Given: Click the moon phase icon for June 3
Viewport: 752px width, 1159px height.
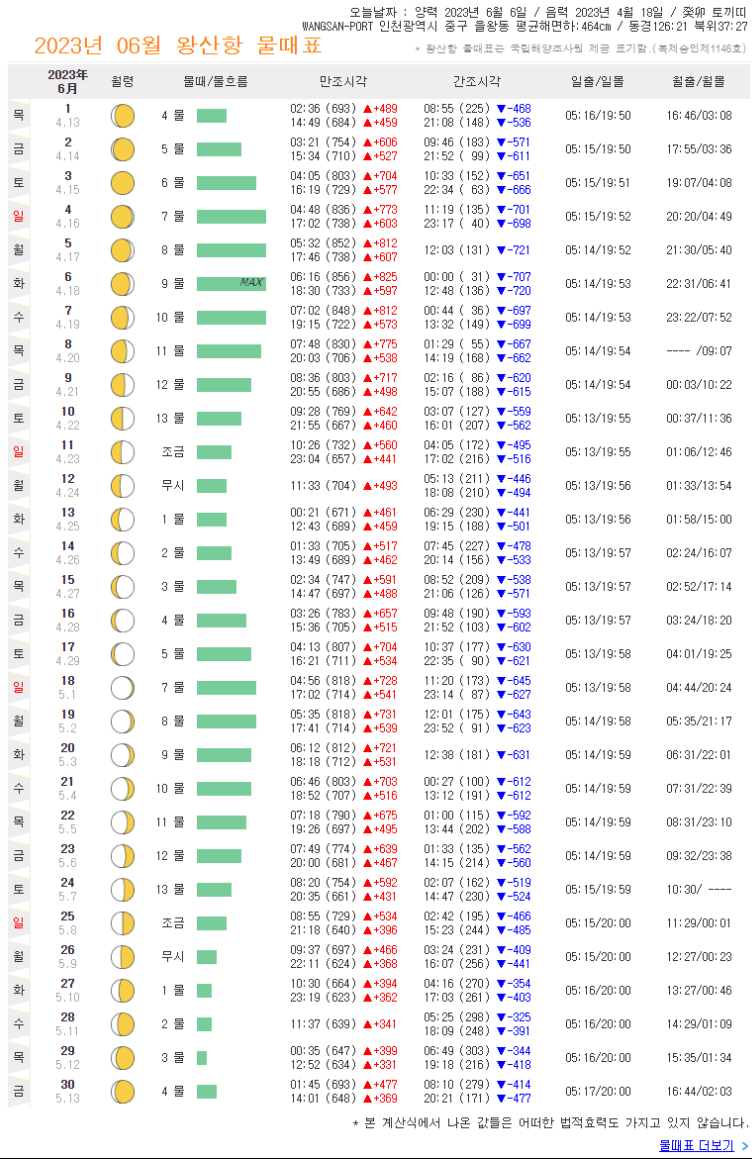Looking at the screenshot, I should point(123,183).
